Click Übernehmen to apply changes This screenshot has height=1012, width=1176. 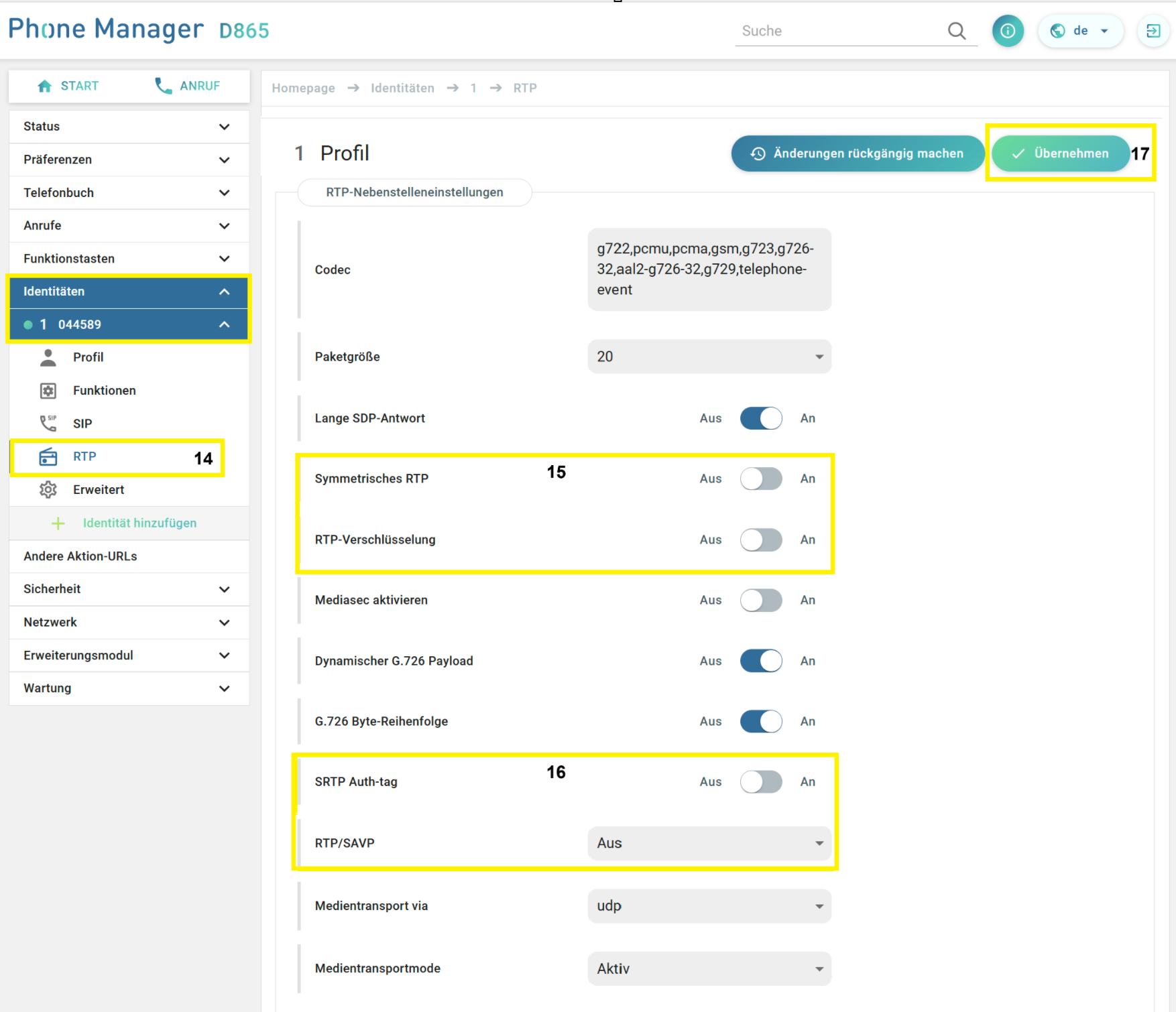pyautogui.click(x=1060, y=153)
